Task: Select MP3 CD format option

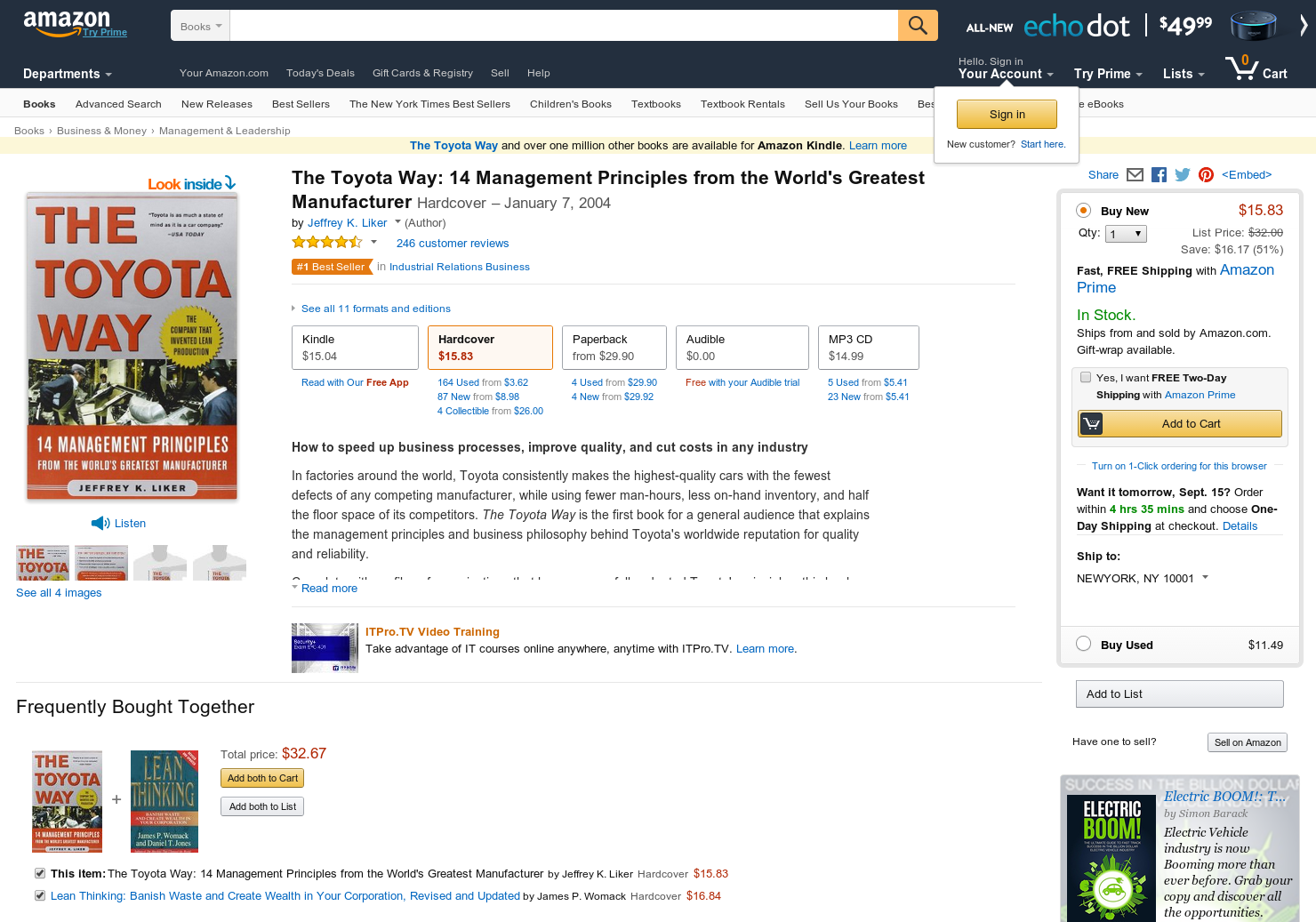Action: coord(869,348)
